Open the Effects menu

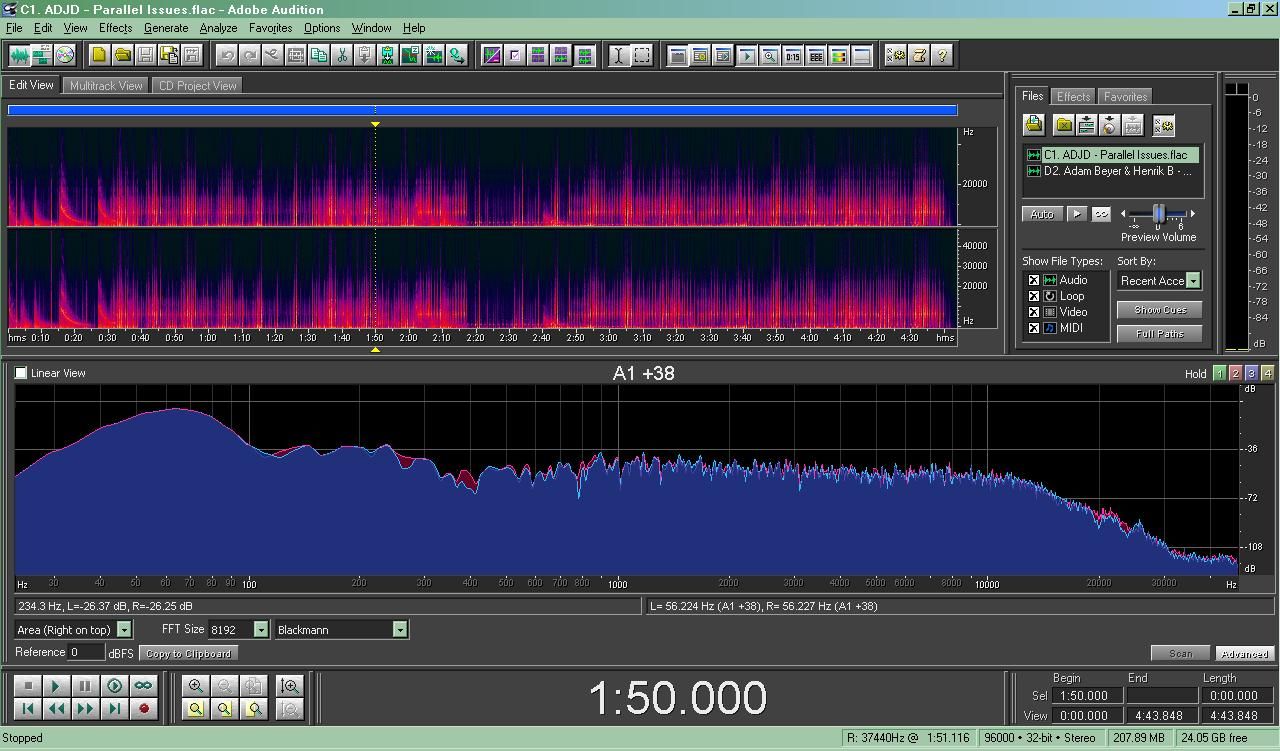click(115, 28)
